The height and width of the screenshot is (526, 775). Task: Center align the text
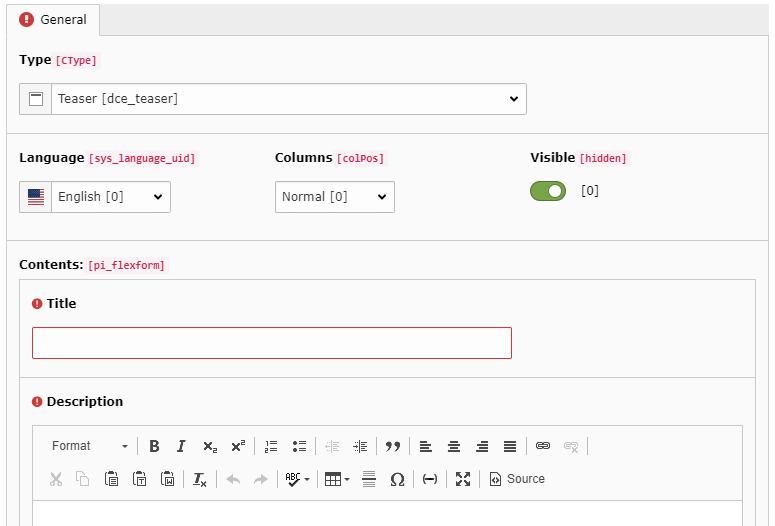point(454,446)
